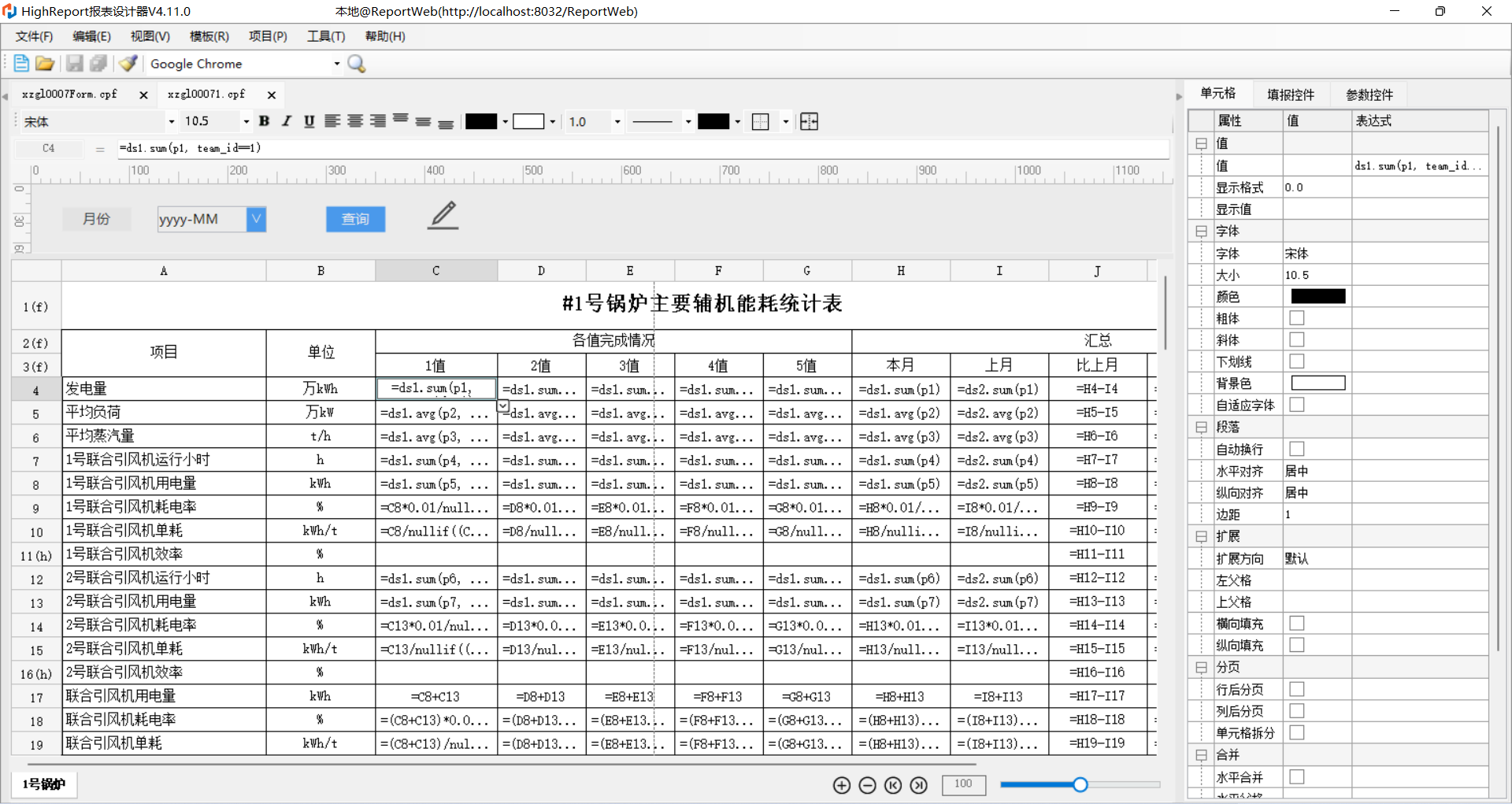Align text center horizontally
Image resolution: width=1512 pixels, height=804 pixels.
pyautogui.click(x=355, y=121)
